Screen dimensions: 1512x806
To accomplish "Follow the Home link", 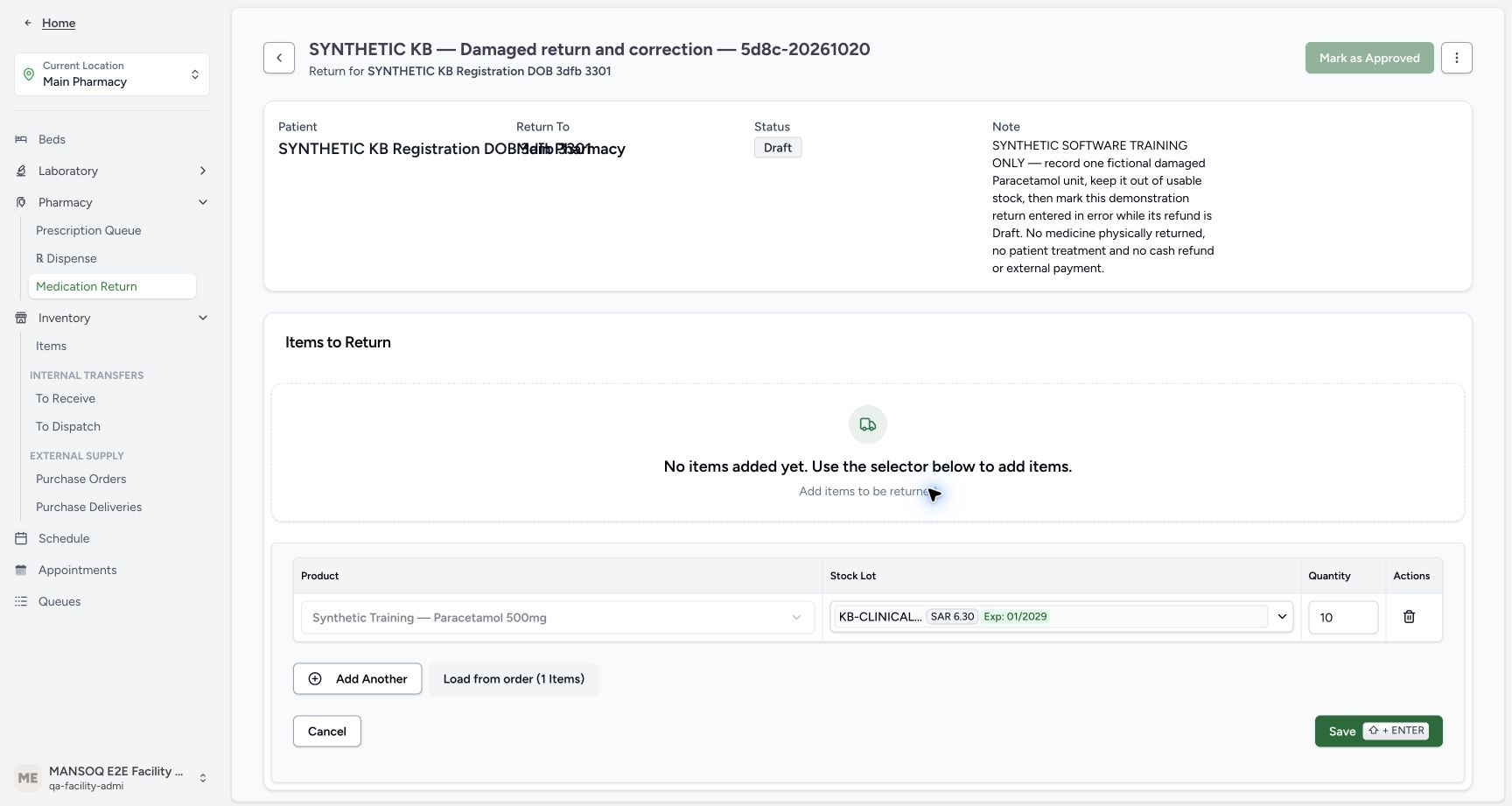I will (59, 23).
